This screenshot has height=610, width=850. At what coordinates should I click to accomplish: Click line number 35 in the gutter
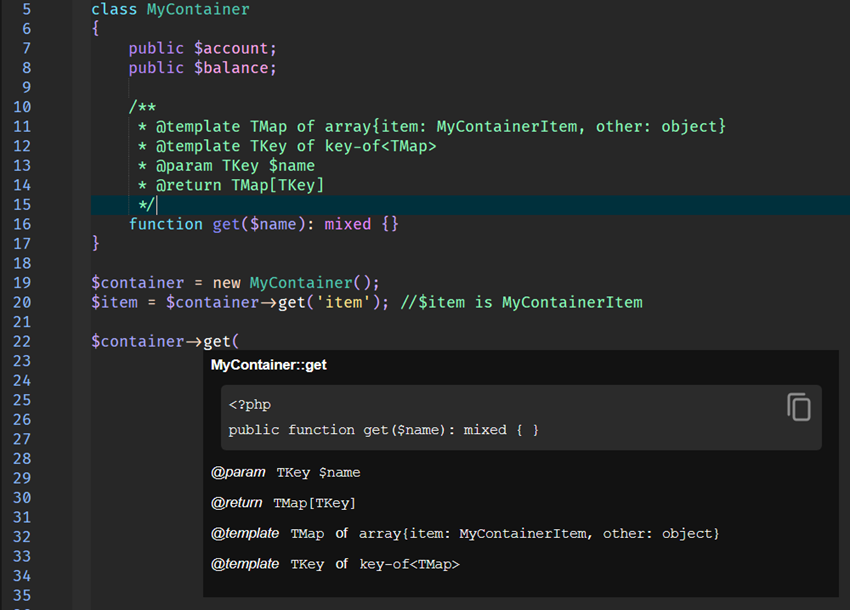21,595
